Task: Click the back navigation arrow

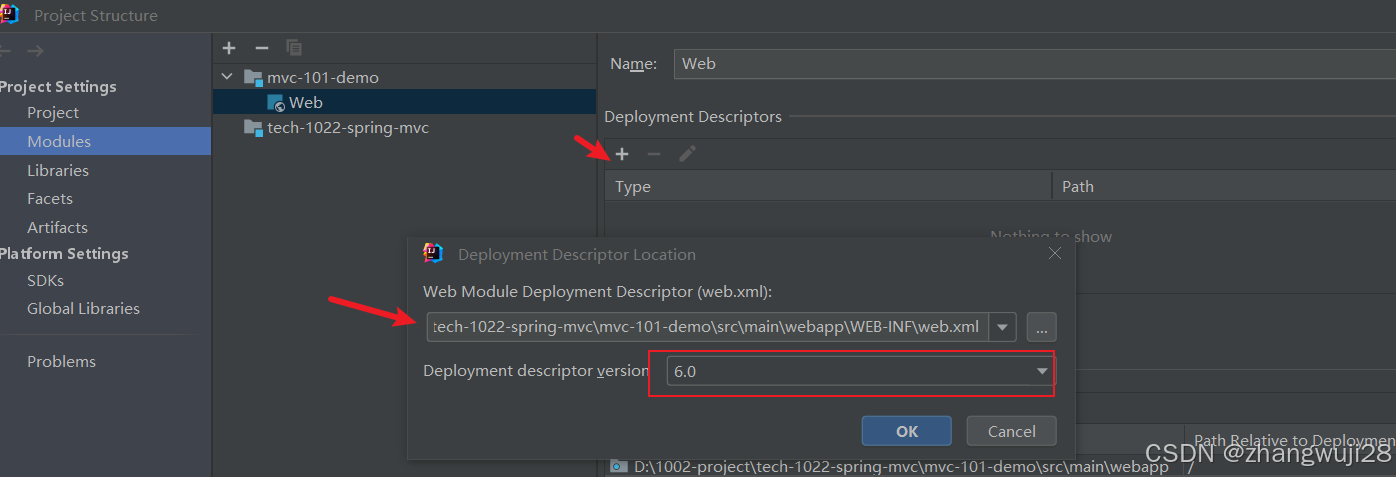Action: 6,50
